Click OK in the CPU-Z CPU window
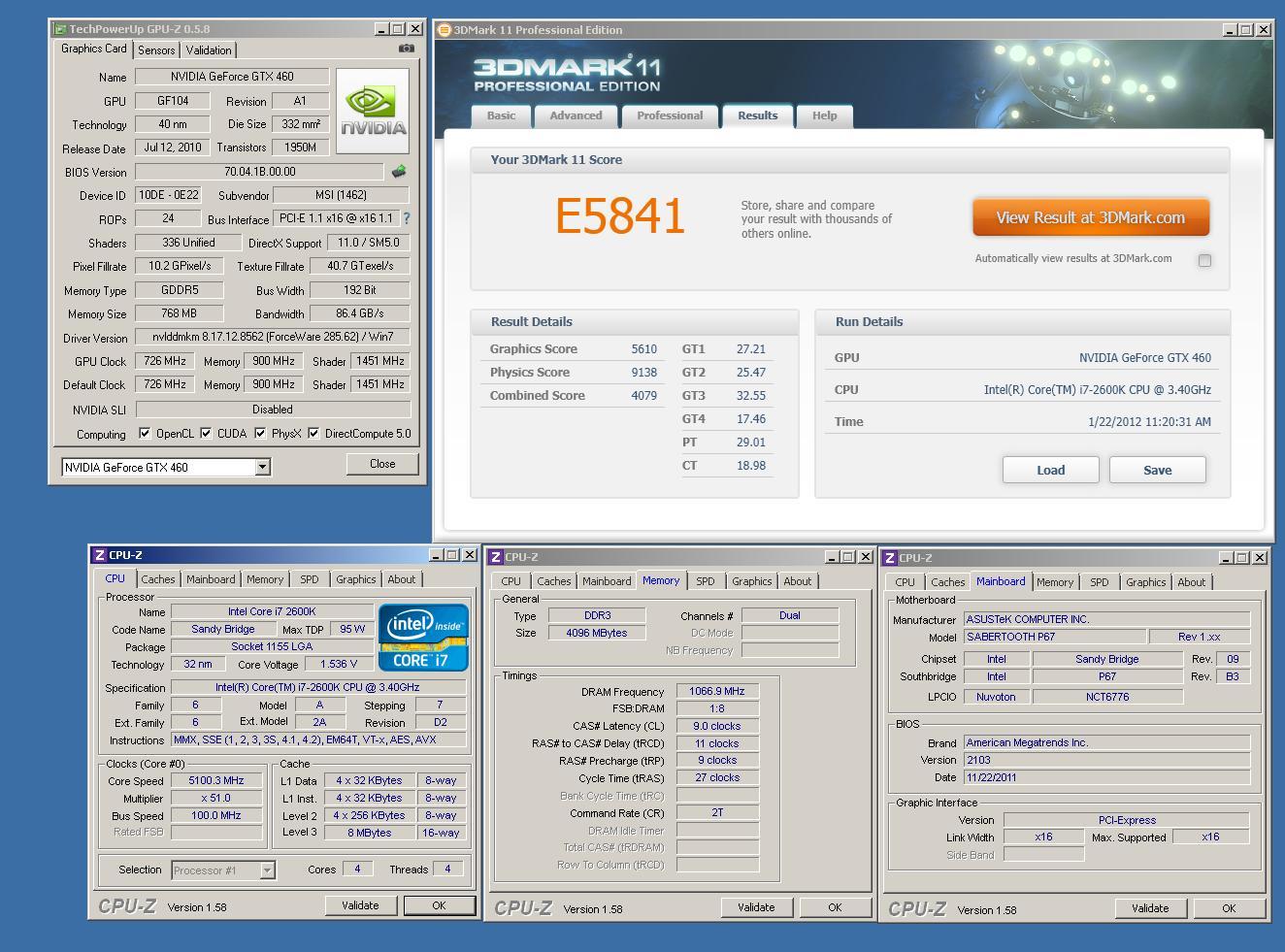The width and height of the screenshot is (1285, 952). tap(439, 905)
